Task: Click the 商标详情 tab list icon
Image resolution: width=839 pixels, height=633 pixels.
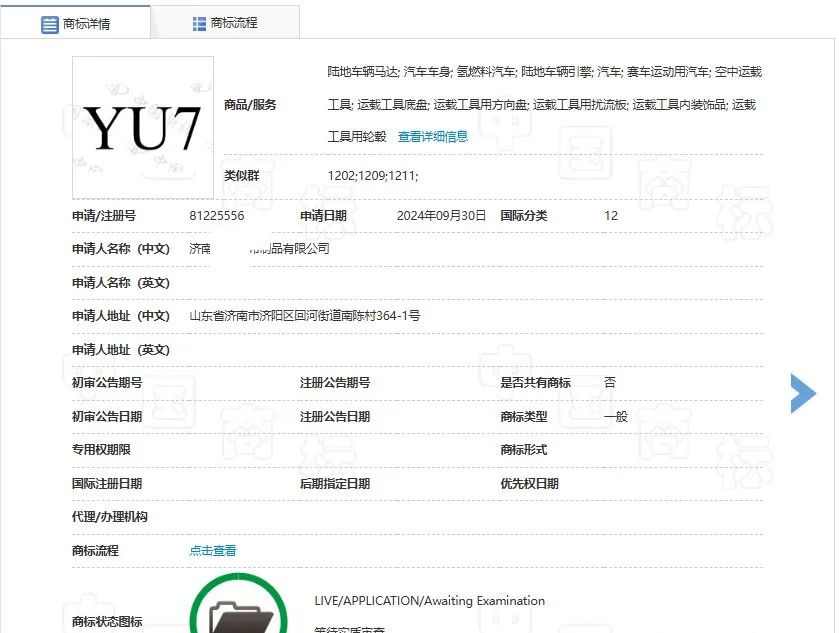Action: [x=49, y=24]
